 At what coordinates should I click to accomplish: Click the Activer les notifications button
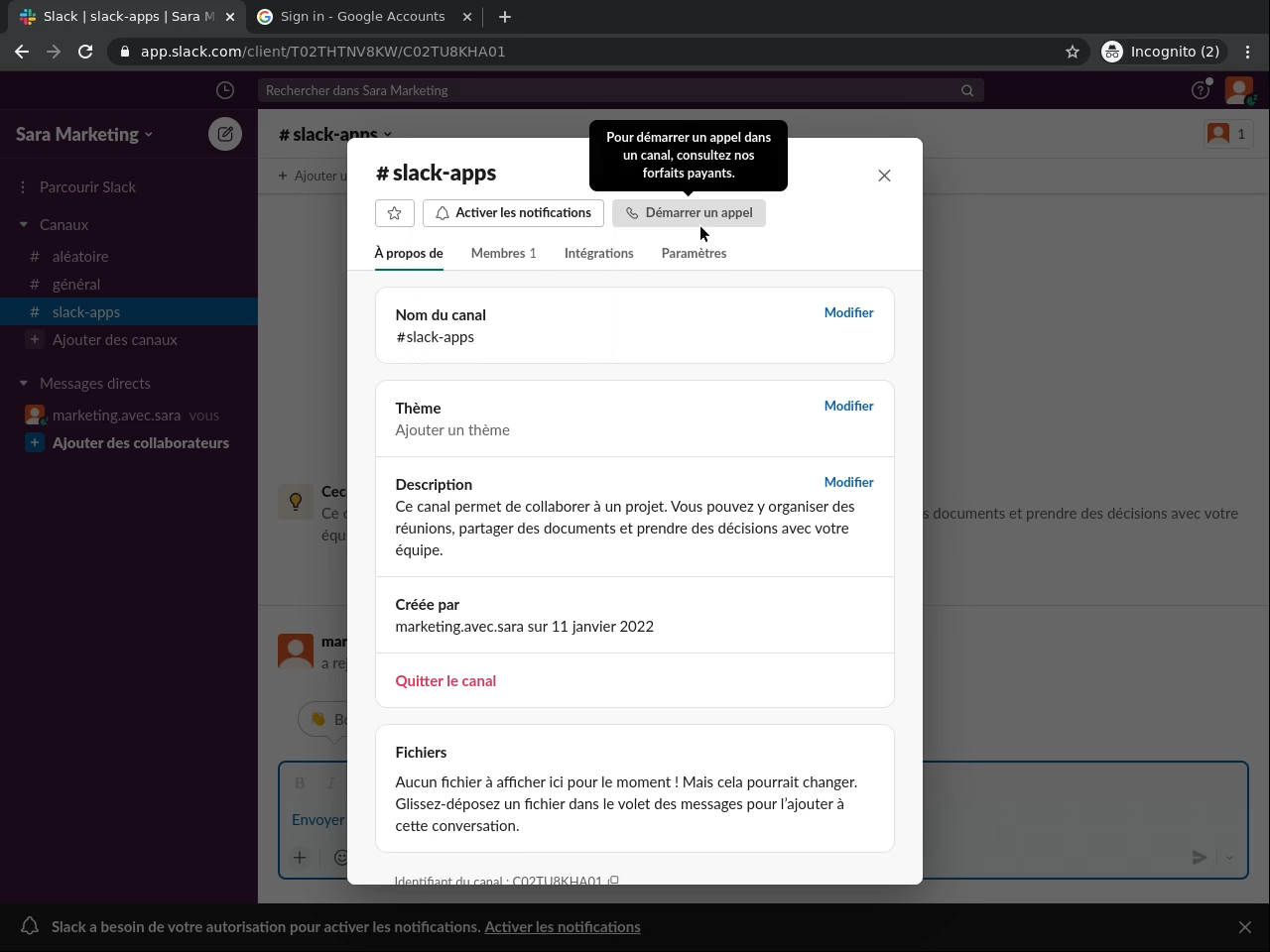coord(513,213)
